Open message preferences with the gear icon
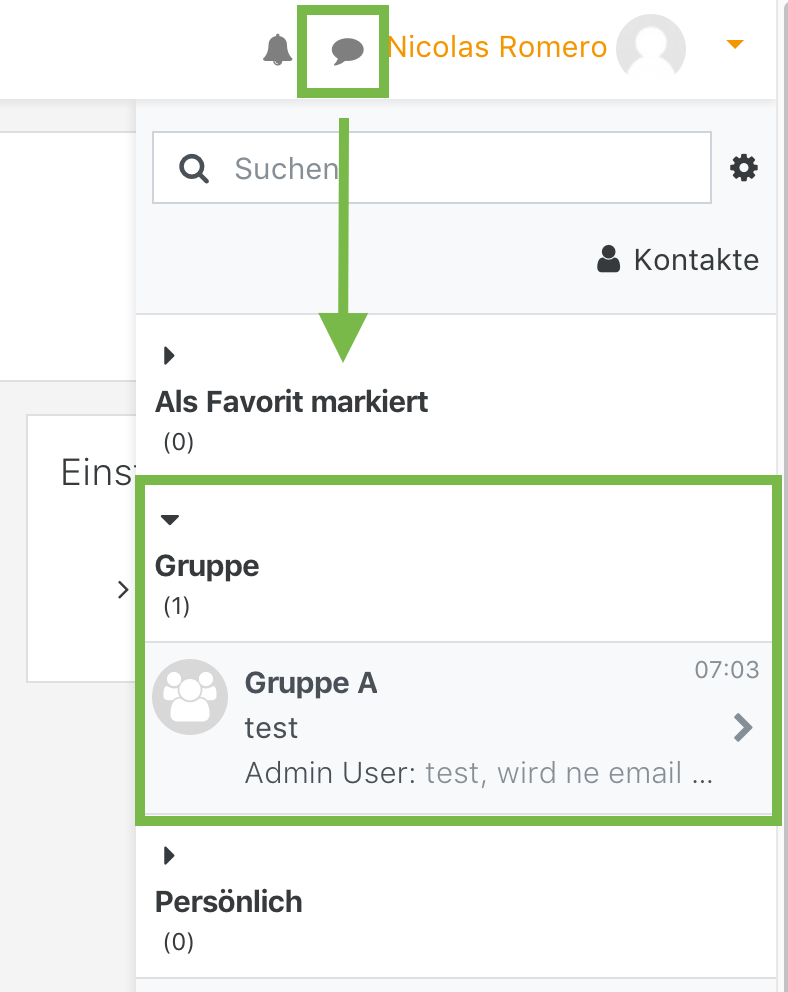Viewport: 788px width, 992px height. (x=744, y=167)
